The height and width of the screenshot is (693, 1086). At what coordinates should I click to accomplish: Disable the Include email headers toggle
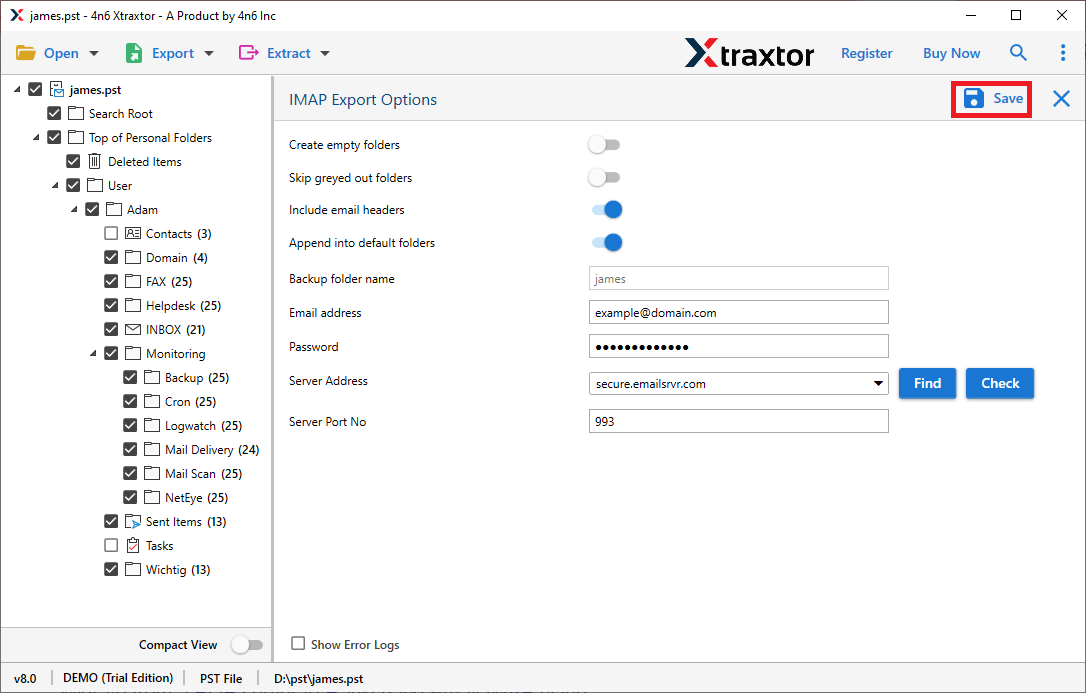click(x=604, y=209)
